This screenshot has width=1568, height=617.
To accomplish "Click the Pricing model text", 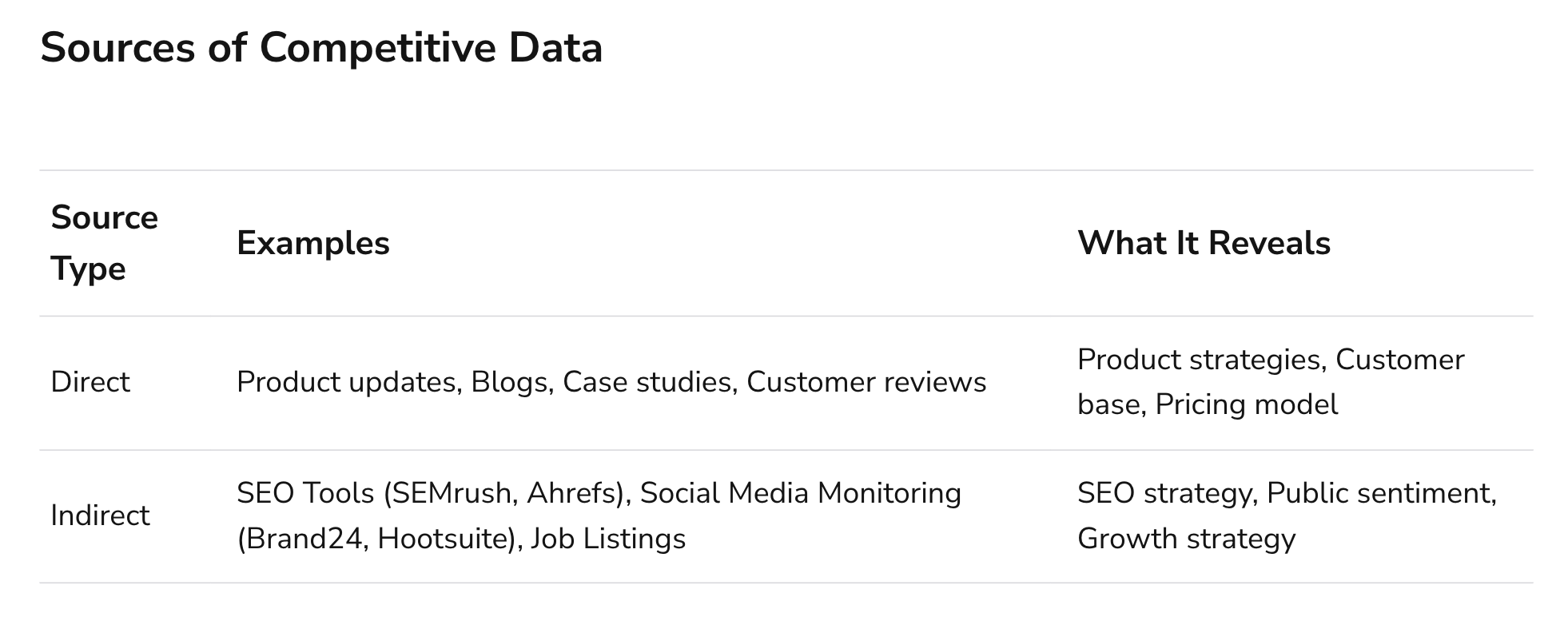I will [1246, 404].
